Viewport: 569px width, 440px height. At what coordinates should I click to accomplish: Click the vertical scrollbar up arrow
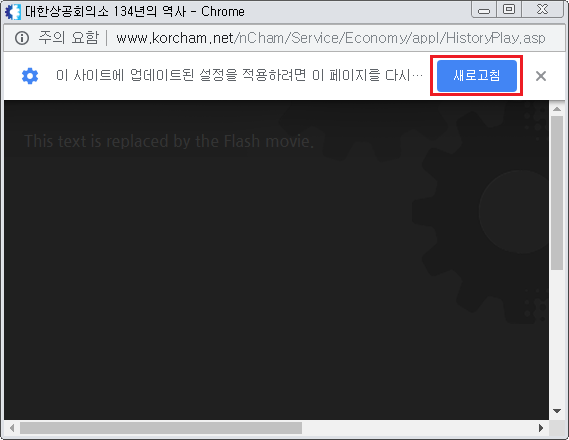[557, 108]
